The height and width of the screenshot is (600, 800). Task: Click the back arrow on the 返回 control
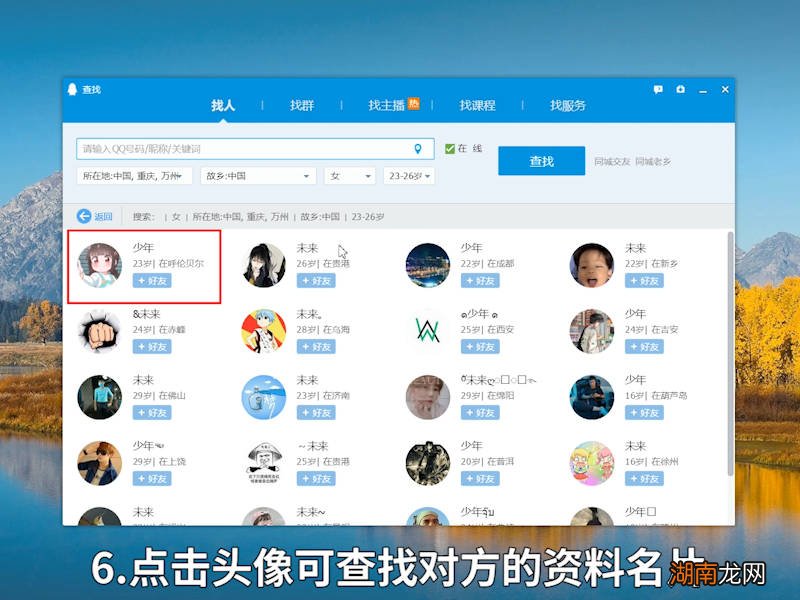86,215
